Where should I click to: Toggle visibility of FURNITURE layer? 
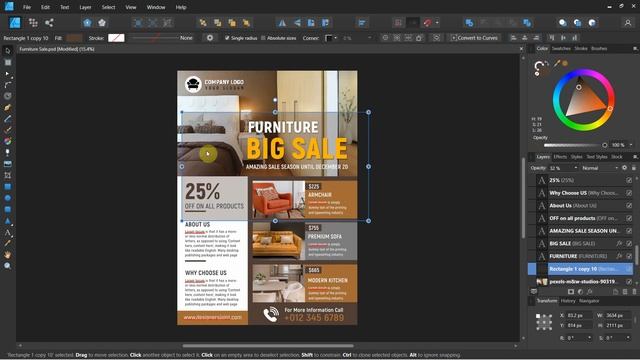point(629,256)
